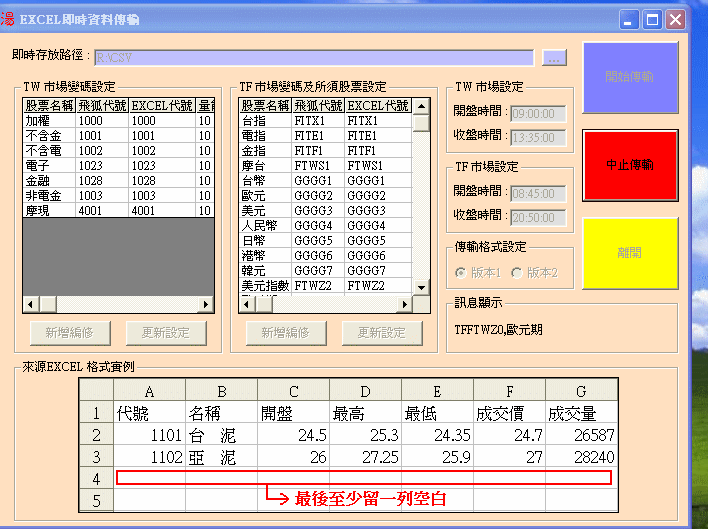Select the 美元指數 row in TF table

[x=326, y=285]
